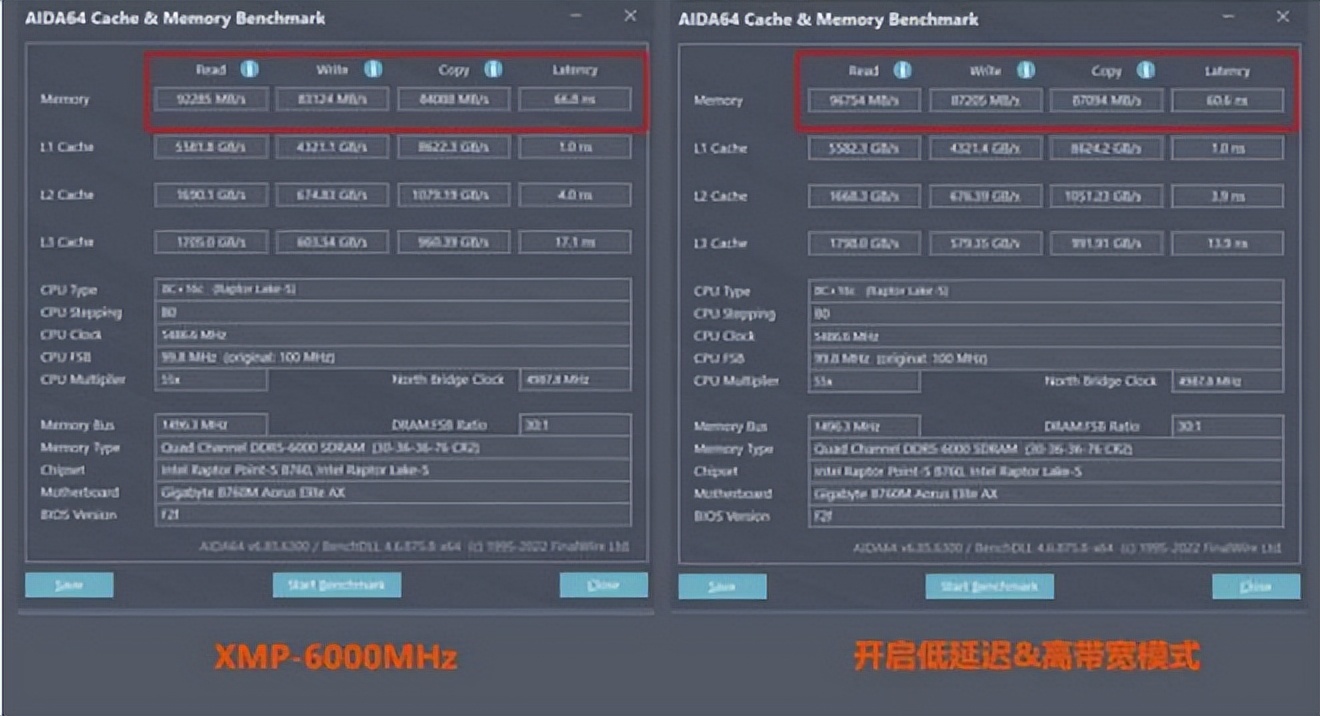This screenshot has width=1320, height=716.
Task: Click the Read info icon in the XMP-6000MHz window
Action: [x=249, y=70]
